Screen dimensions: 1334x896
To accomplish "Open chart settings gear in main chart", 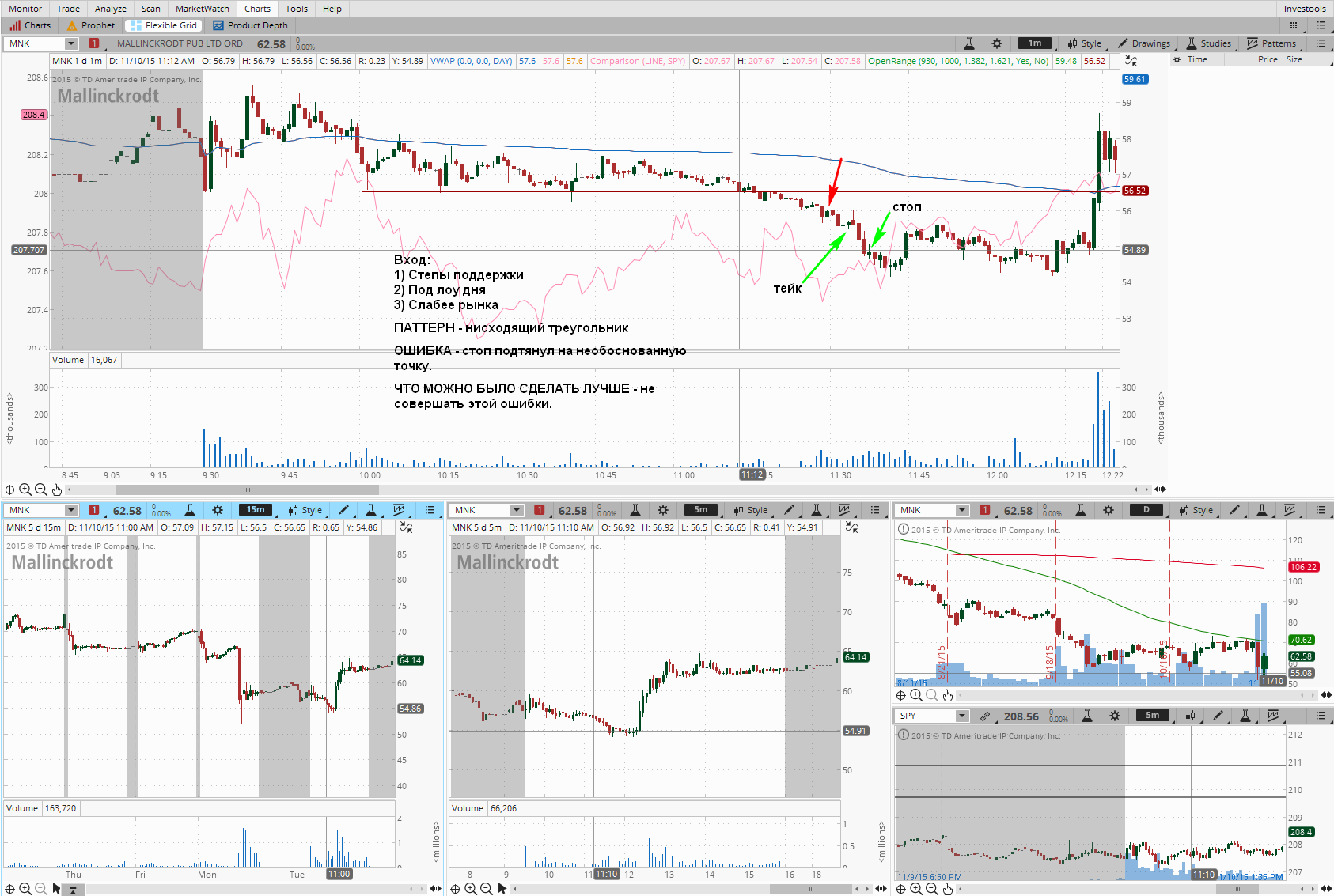I will tap(997, 43).
